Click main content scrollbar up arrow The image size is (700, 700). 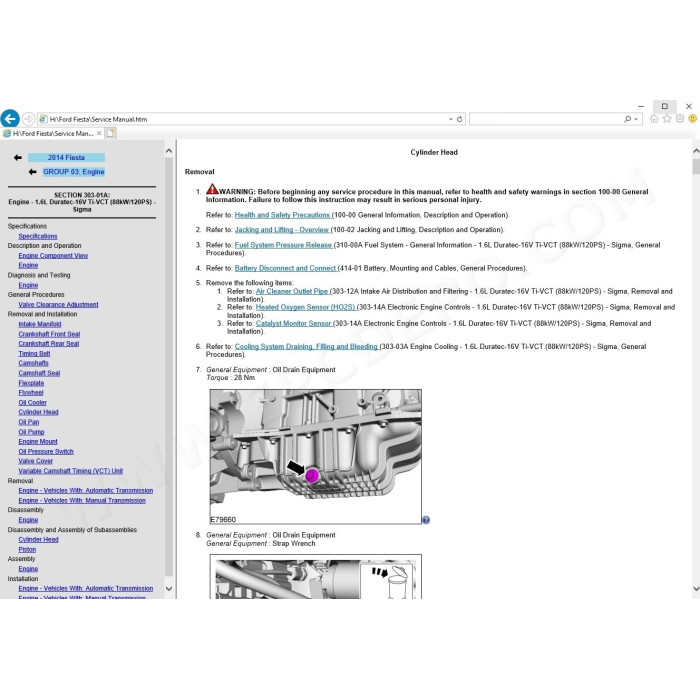pyautogui.click(x=696, y=151)
